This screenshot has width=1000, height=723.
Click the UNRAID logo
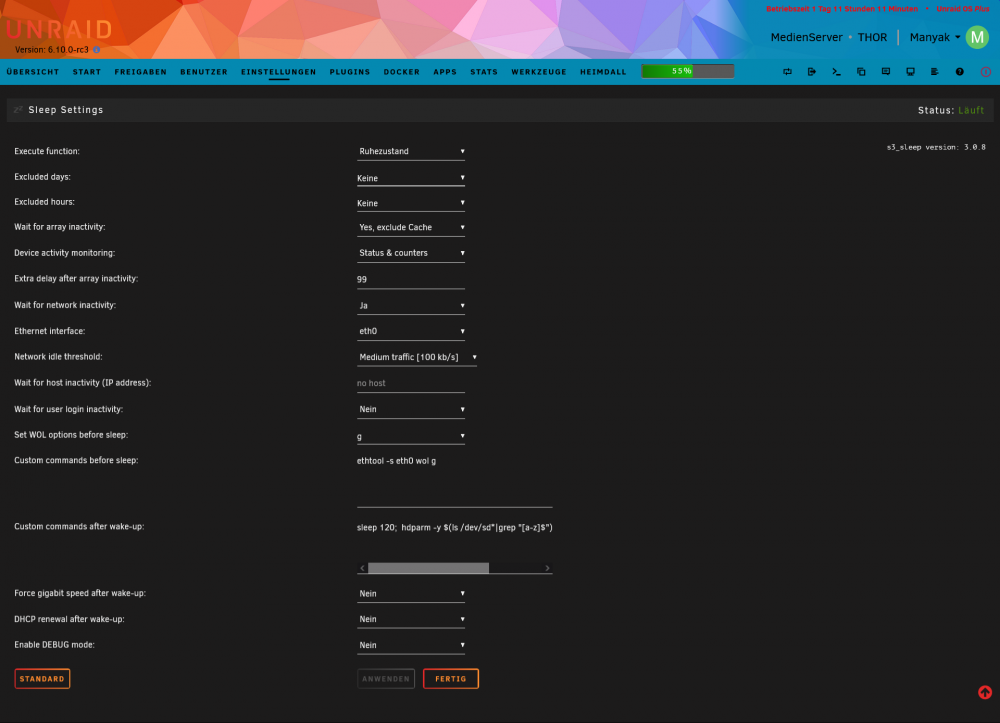pyautogui.click(x=59, y=29)
